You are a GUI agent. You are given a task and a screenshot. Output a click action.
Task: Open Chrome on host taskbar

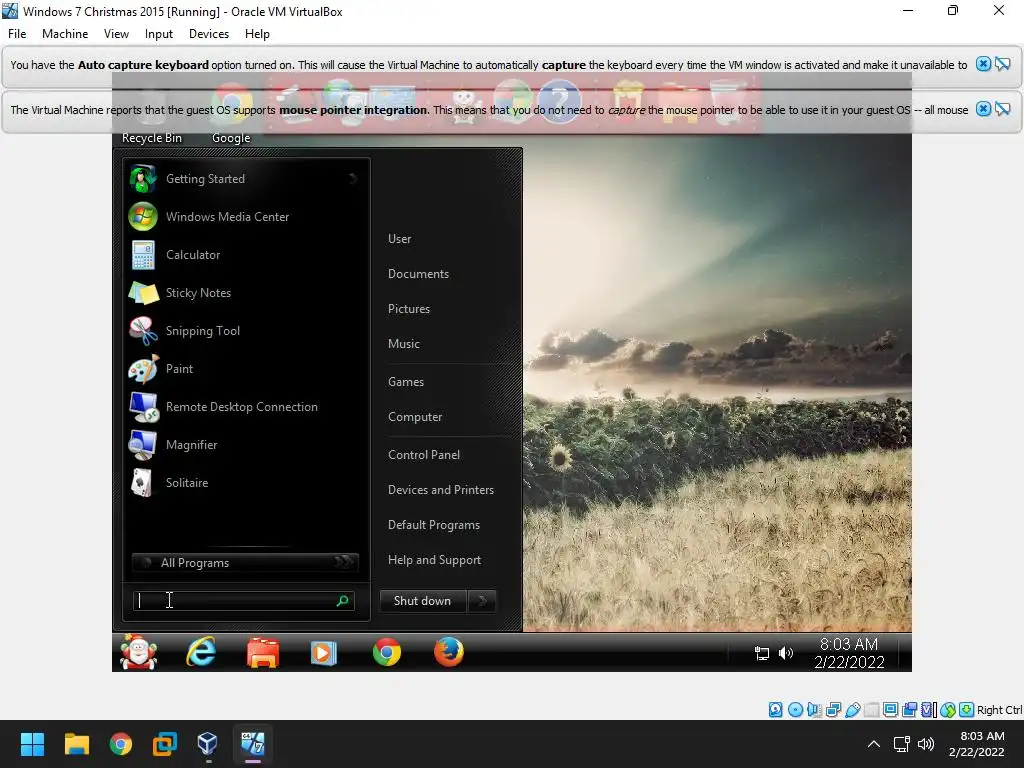click(x=121, y=744)
